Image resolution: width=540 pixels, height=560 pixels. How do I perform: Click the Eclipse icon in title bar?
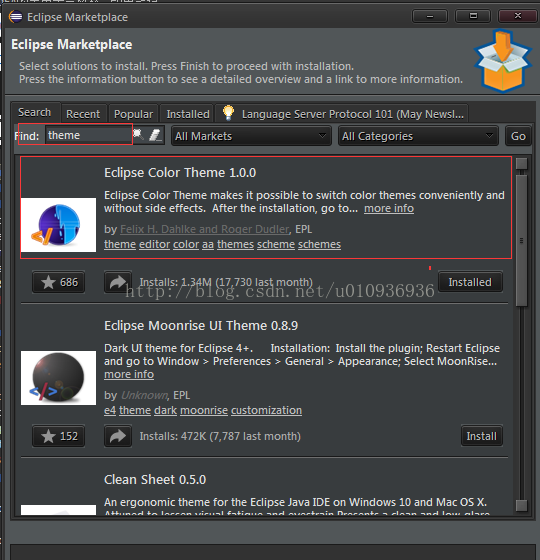click(16, 17)
